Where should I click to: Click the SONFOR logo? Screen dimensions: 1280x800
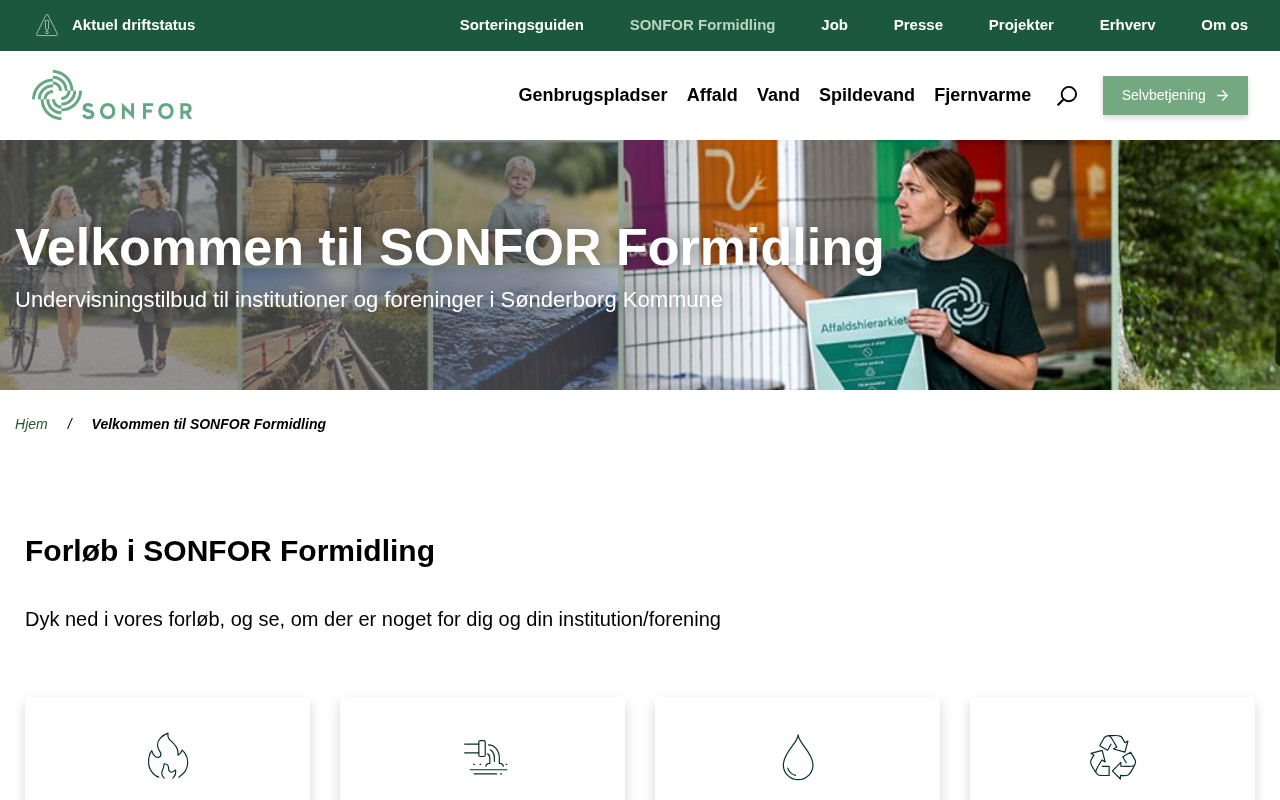point(112,95)
